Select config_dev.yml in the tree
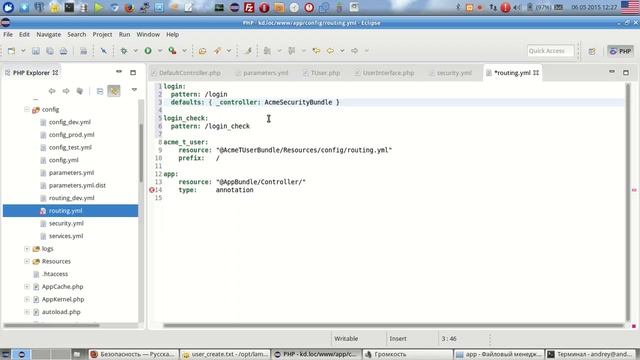The image size is (640, 360). (69, 122)
